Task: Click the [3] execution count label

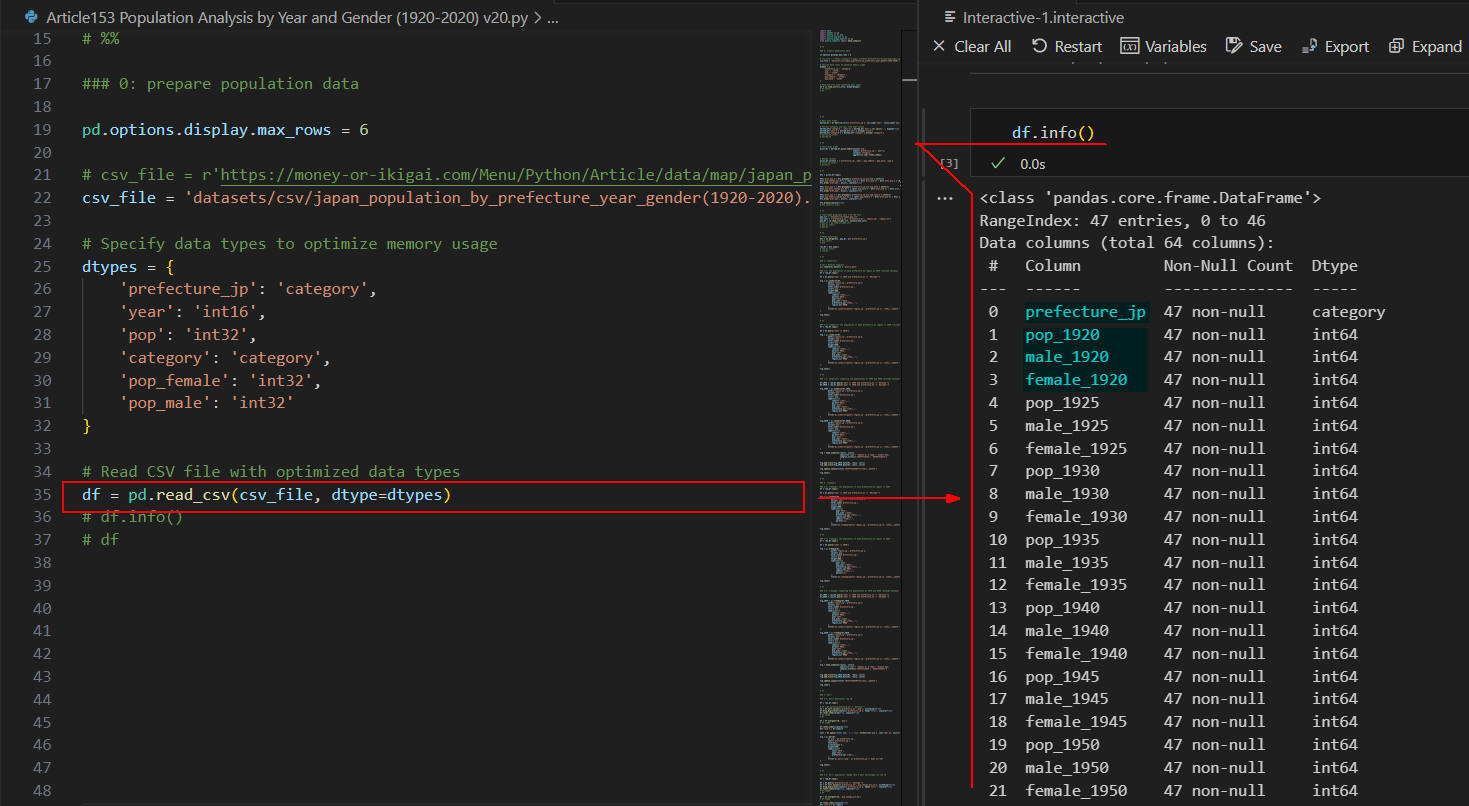Action: point(949,162)
